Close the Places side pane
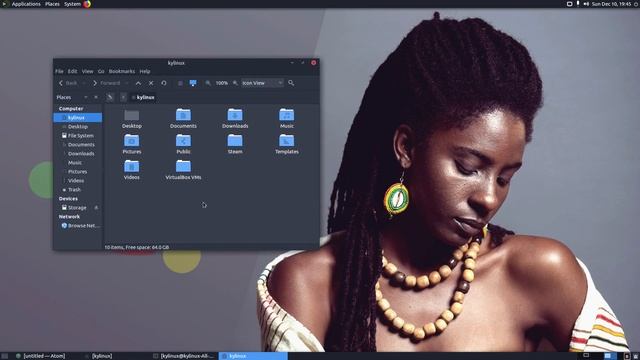Screen dimensions: 640x360 [x=96, y=97]
